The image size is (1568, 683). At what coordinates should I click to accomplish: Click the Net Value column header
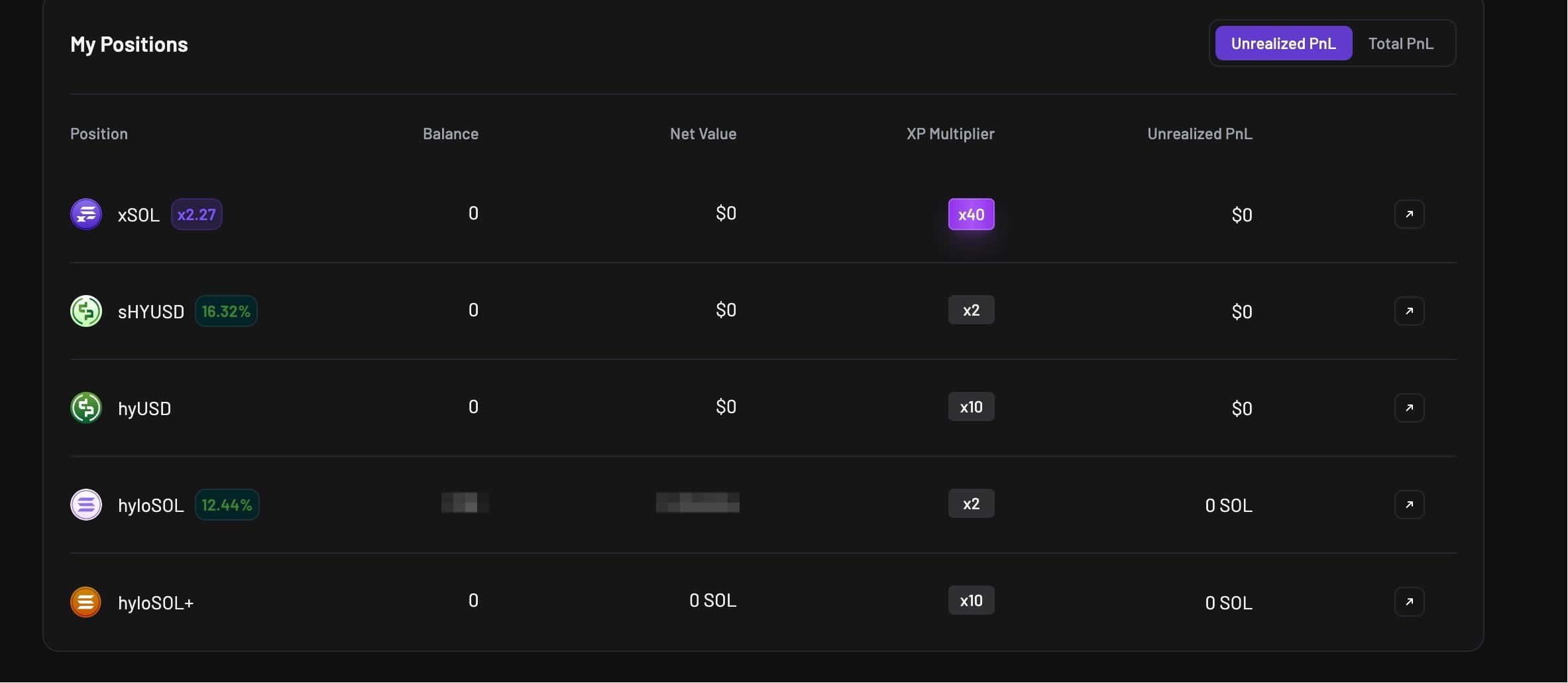(x=702, y=134)
